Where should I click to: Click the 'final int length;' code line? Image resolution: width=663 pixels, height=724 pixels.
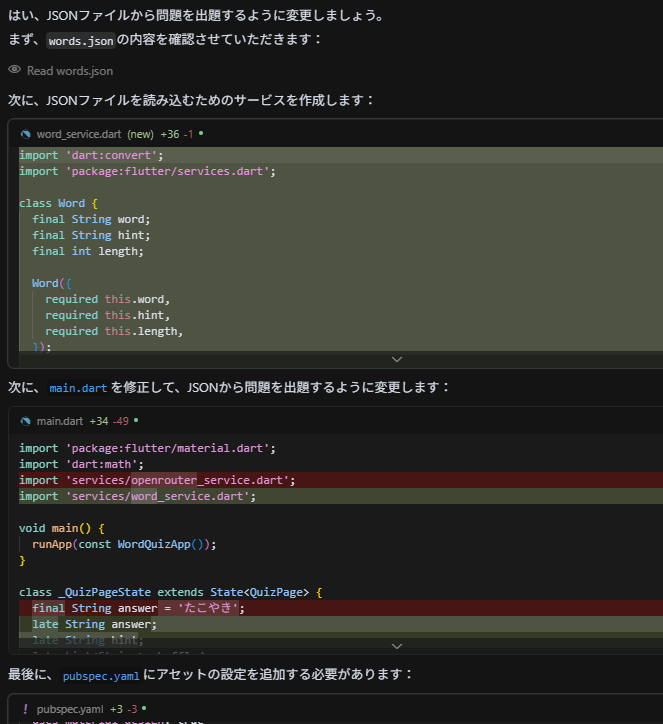tap(88, 251)
